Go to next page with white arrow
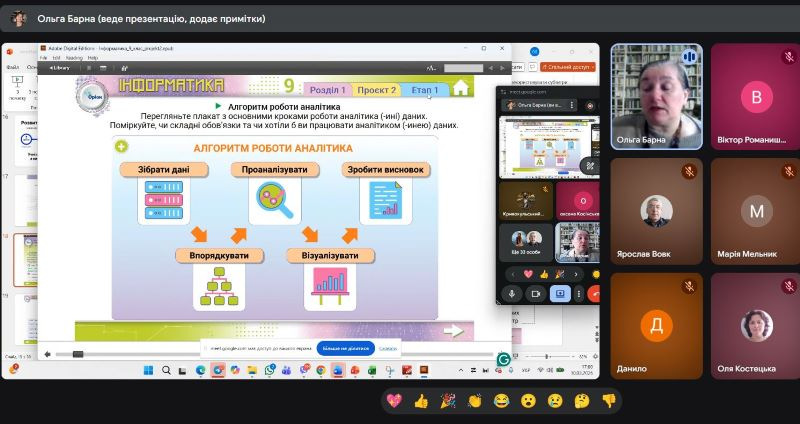 coord(454,330)
